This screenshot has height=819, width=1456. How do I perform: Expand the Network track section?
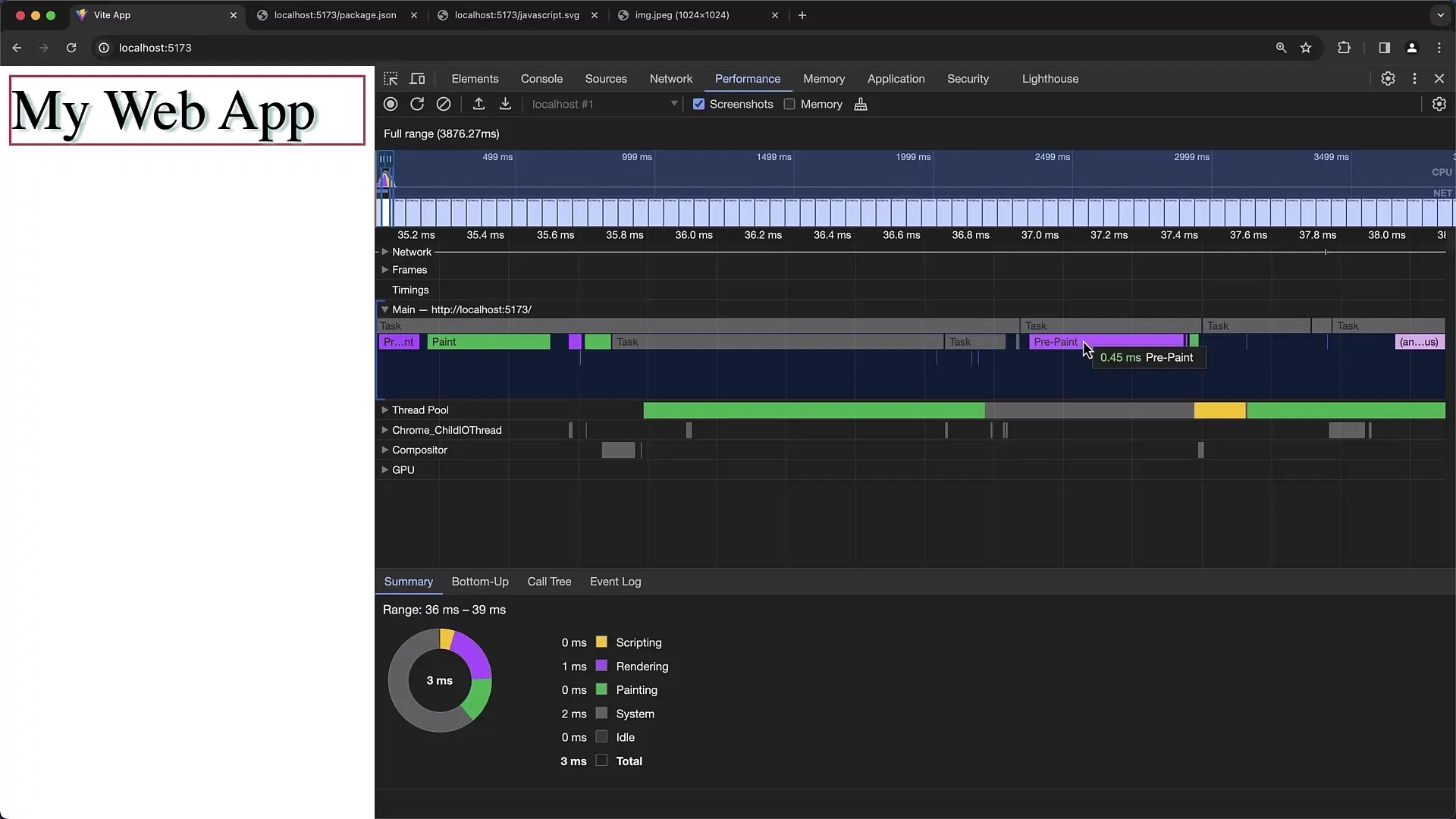[385, 251]
